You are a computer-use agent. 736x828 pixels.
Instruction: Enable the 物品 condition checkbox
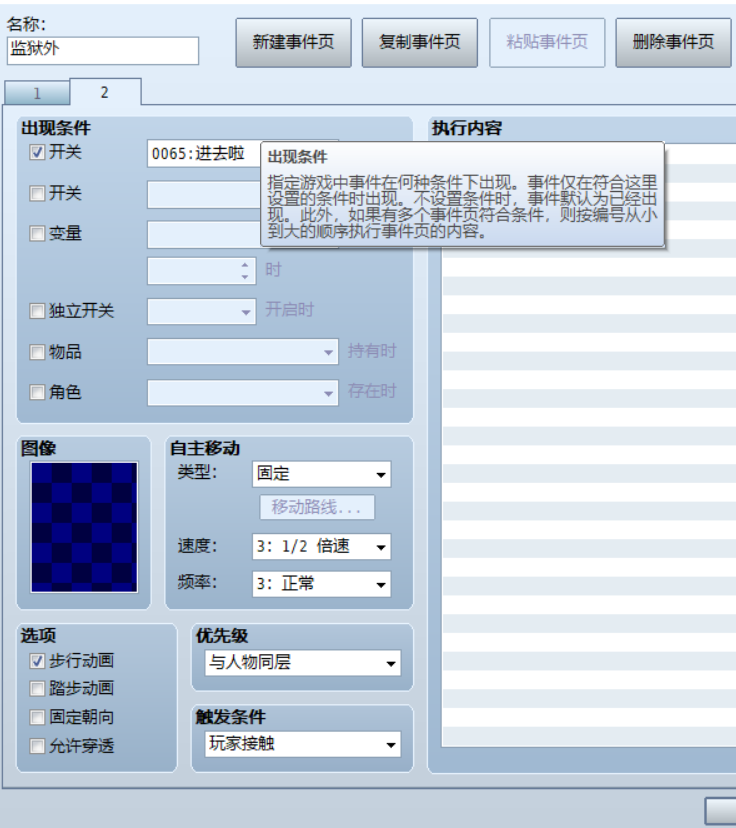point(37,352)
